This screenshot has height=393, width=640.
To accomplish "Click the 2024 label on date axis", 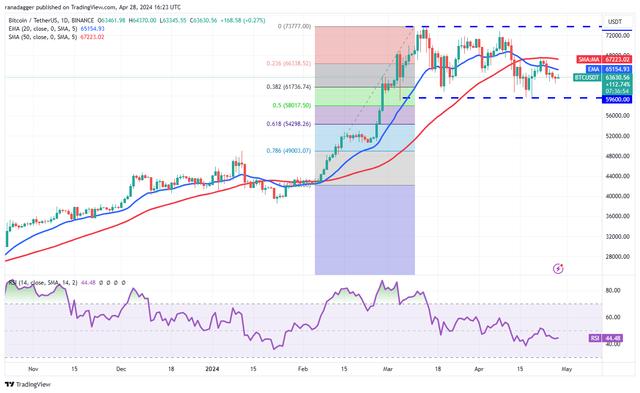I will point(212,369).
